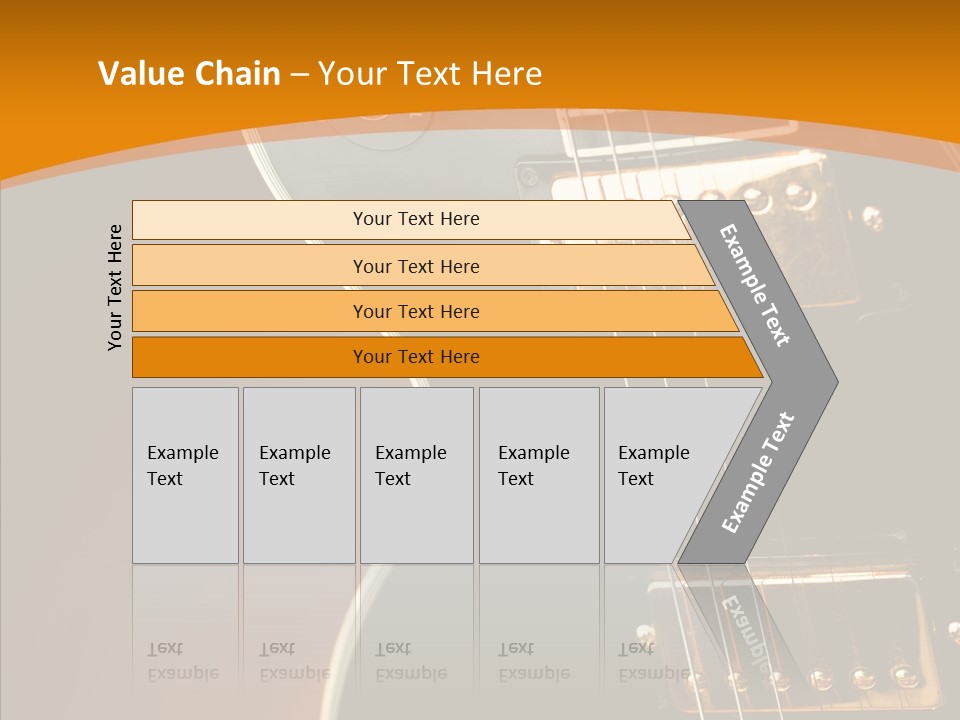Select the lower arrow arm's Example Text
Image resolution: width=960 pixels, height=720 pixels.
[x=758, y=472]
